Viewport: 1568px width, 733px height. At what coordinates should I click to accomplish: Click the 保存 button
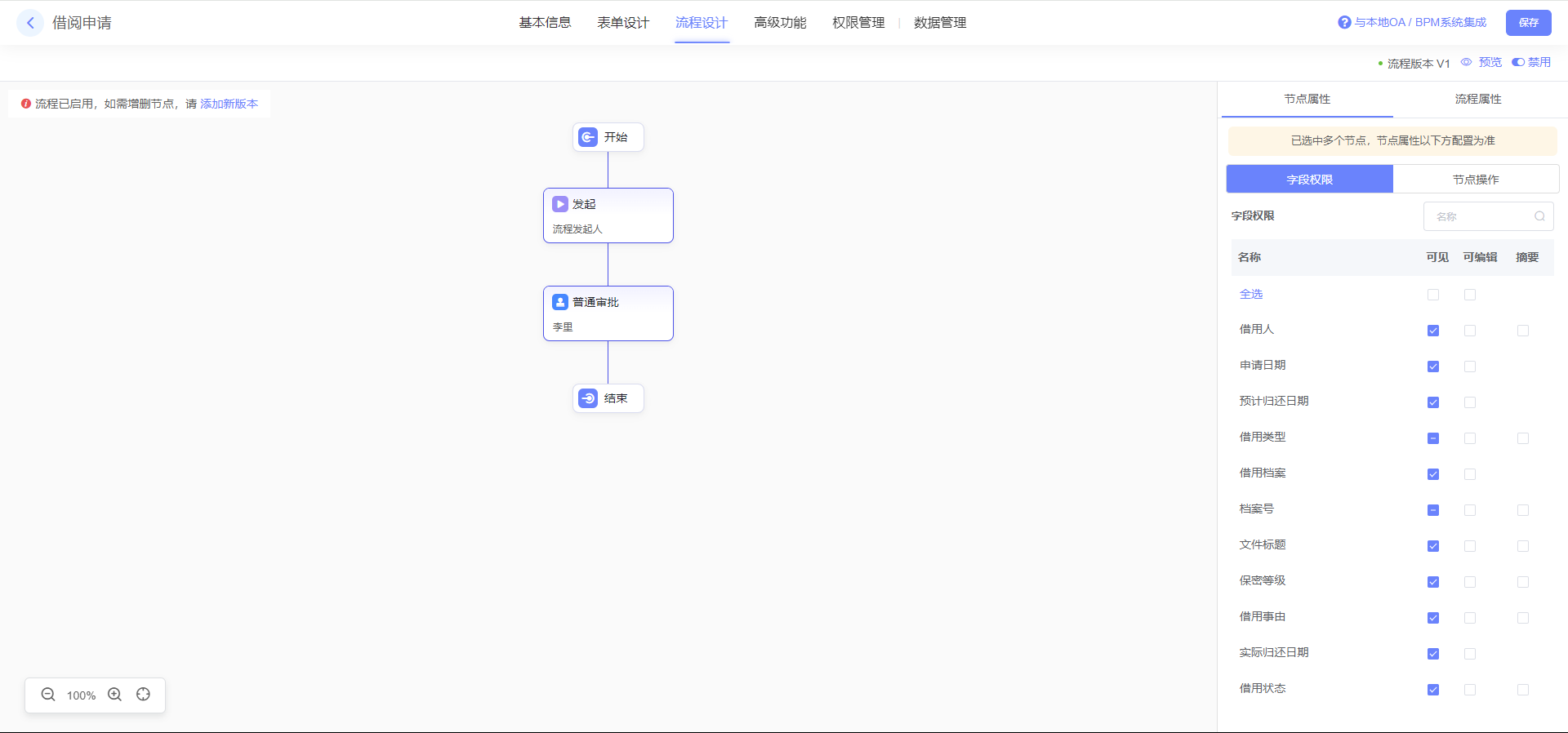tap(1528, 23)
